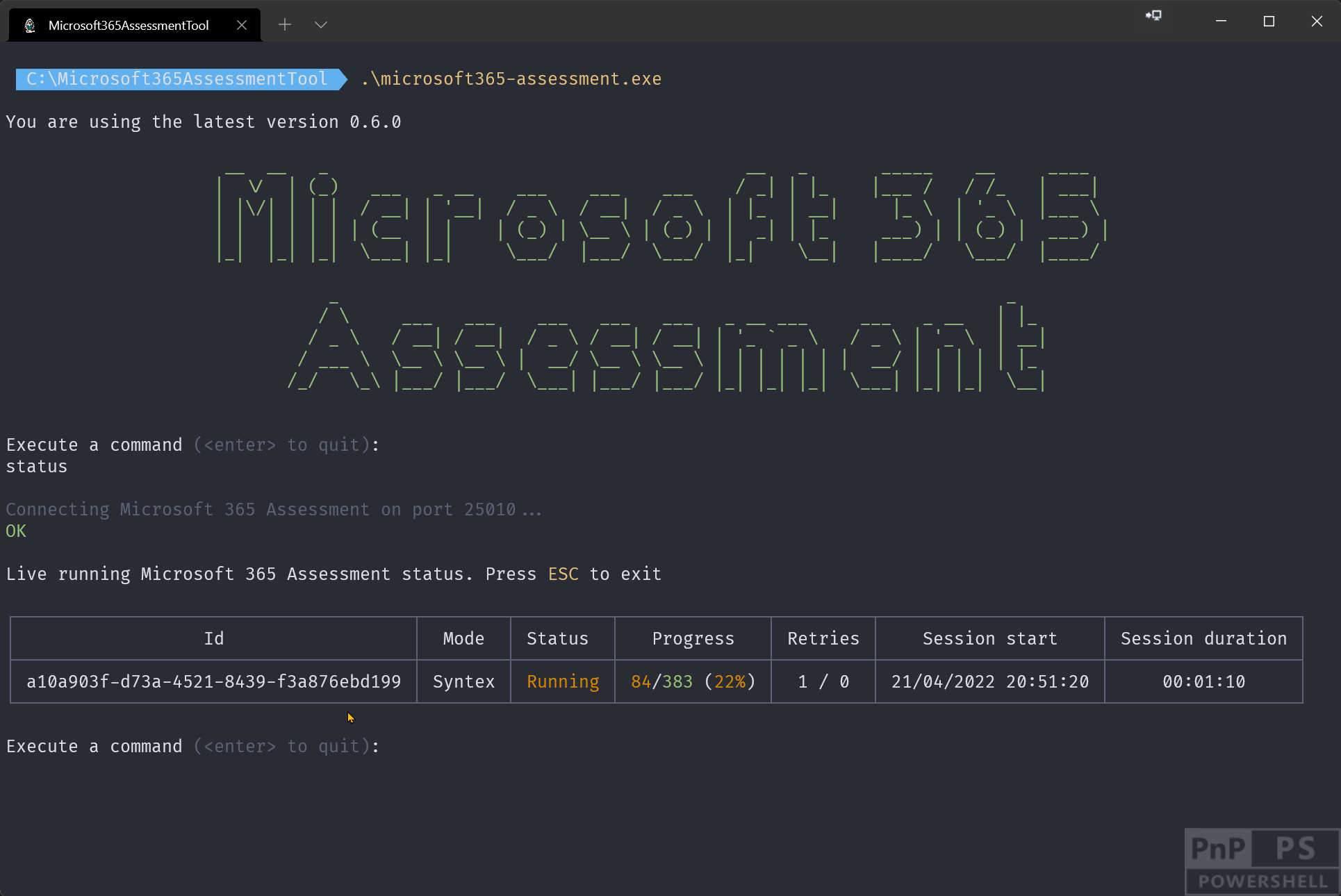Maximize the terminal window

tap(1269, 22)
